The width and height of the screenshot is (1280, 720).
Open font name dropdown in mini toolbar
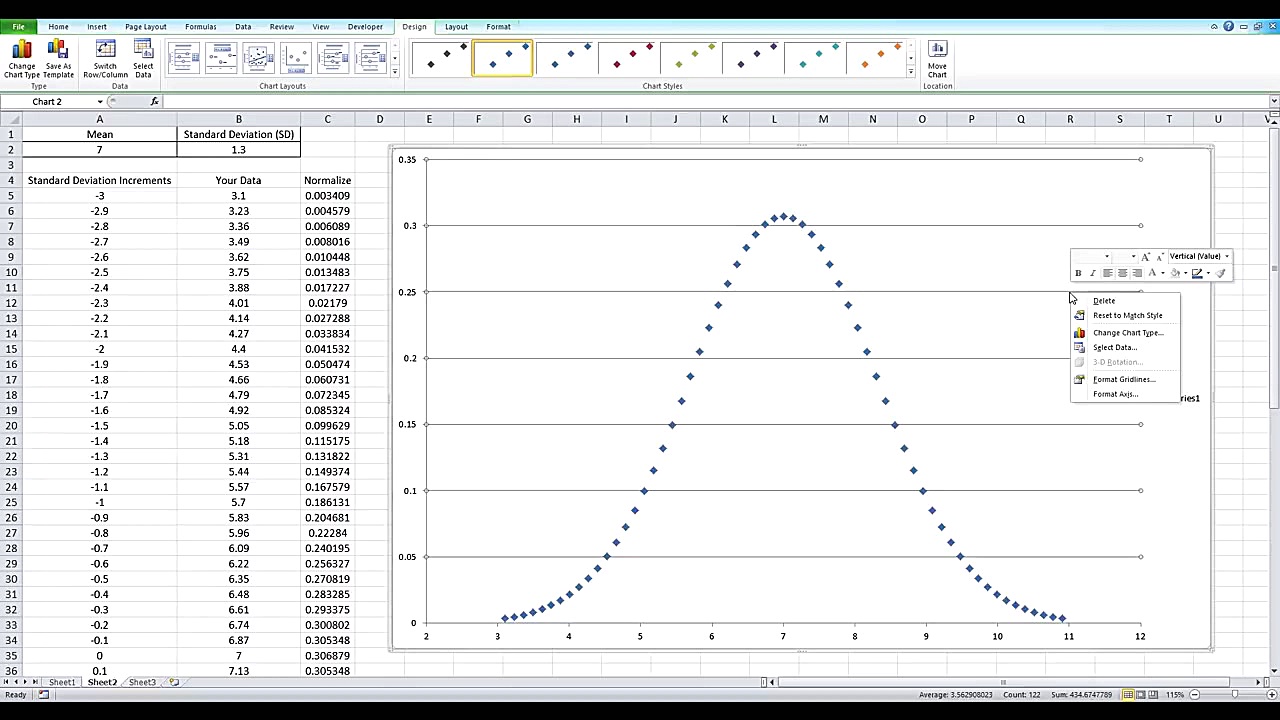pyautogui.click(x=1107, y=256)
